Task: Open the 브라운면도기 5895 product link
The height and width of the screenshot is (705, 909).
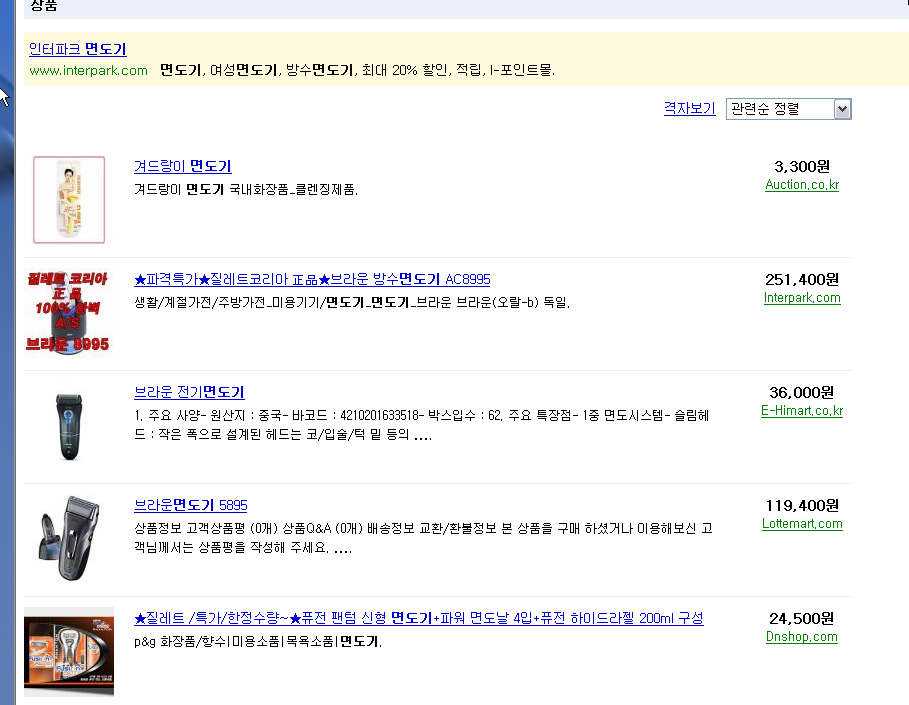Action: click(x=191, y=506)
